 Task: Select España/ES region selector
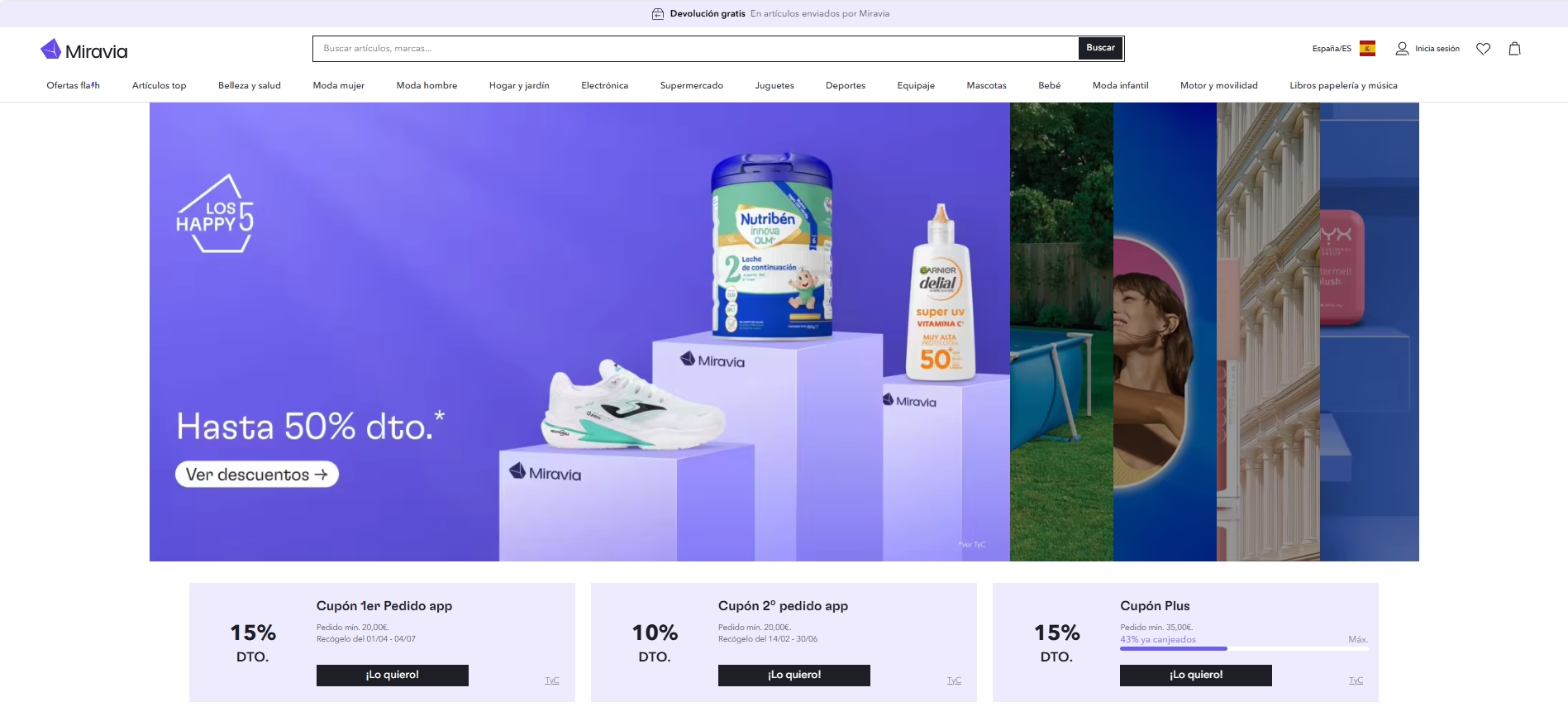(1332, 49)
